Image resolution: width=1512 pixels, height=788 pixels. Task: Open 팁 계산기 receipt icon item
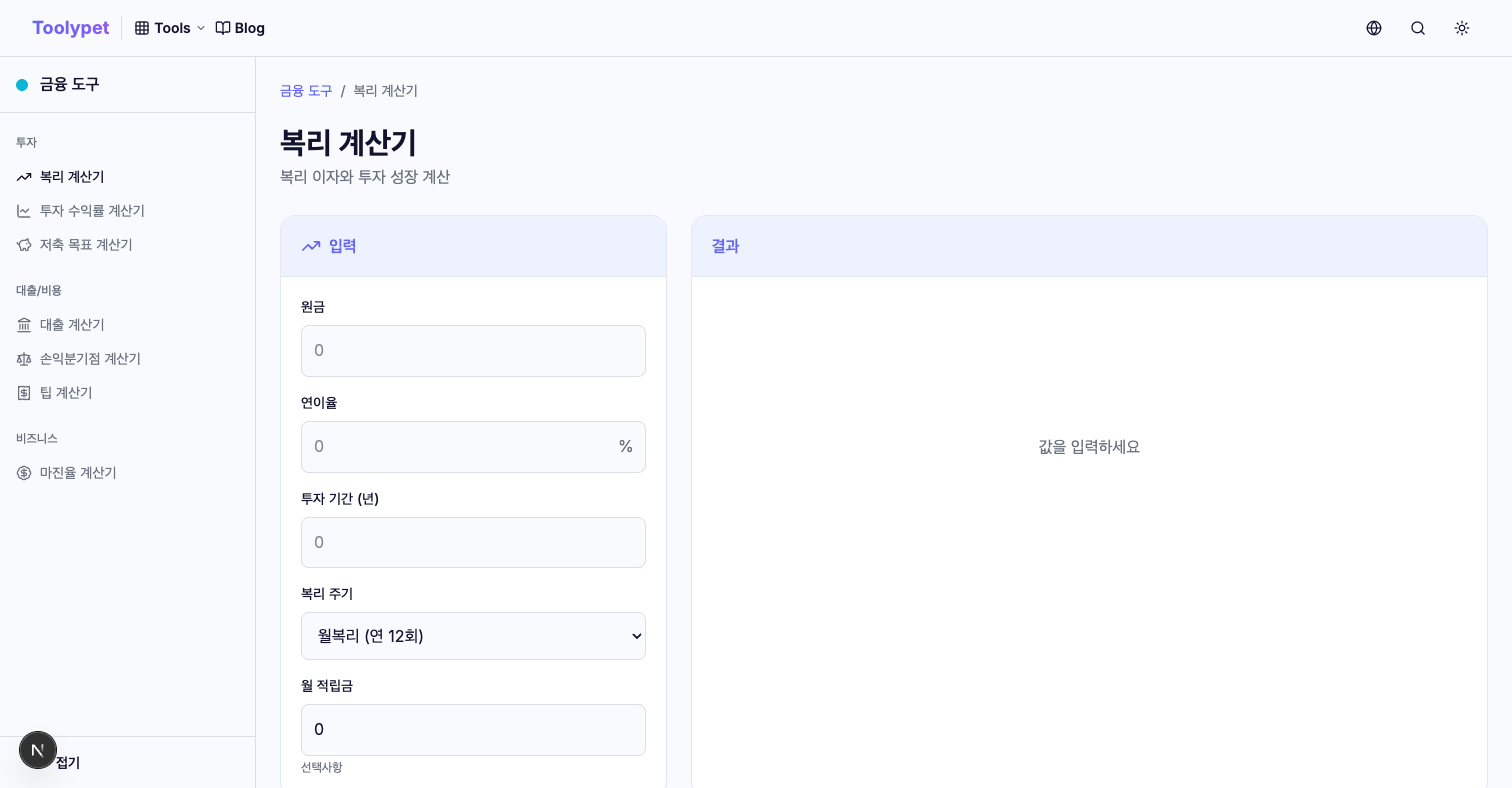(66, 393)
